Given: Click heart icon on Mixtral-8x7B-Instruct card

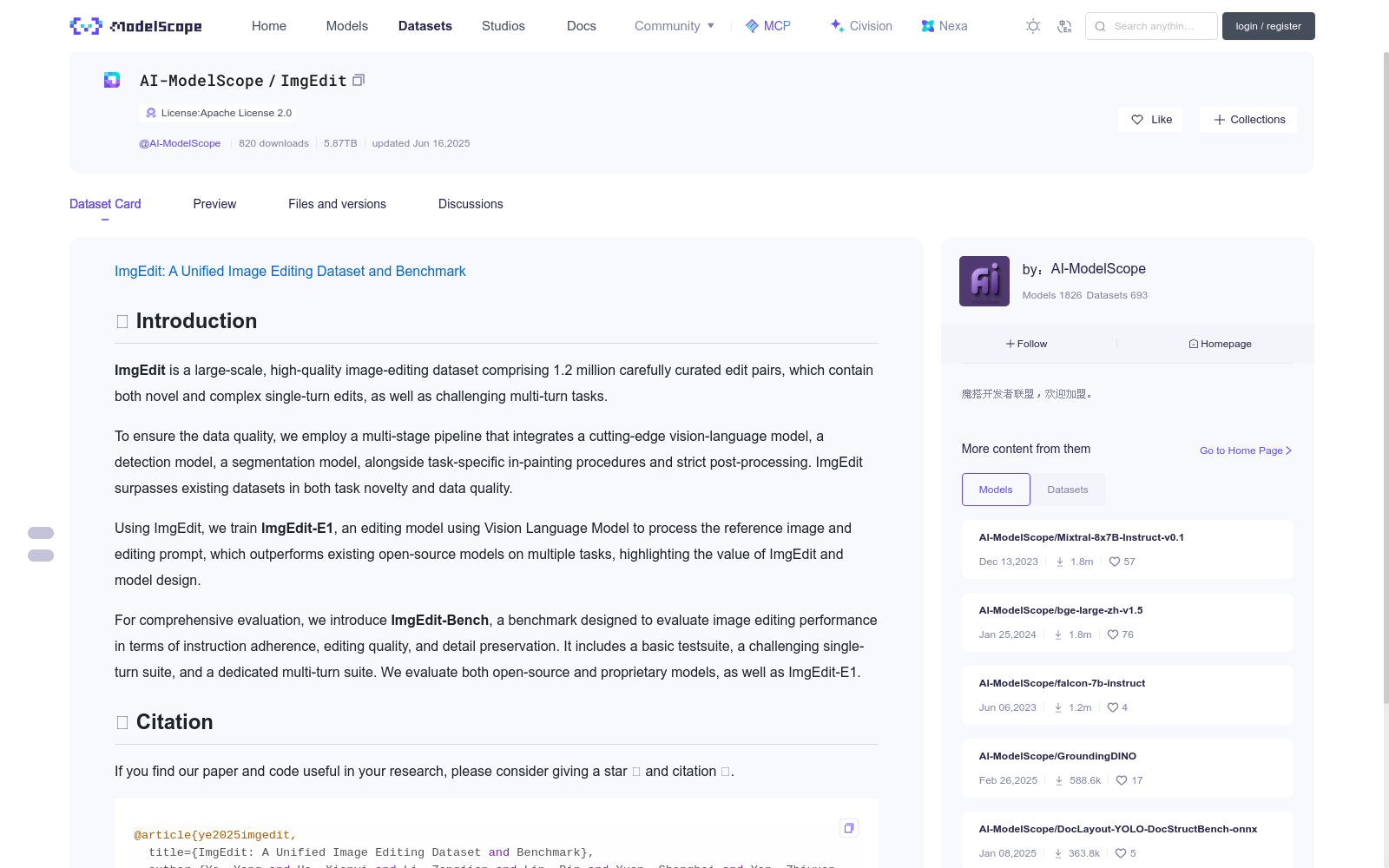Looking at the screenshot, I should click(1115, 562).
